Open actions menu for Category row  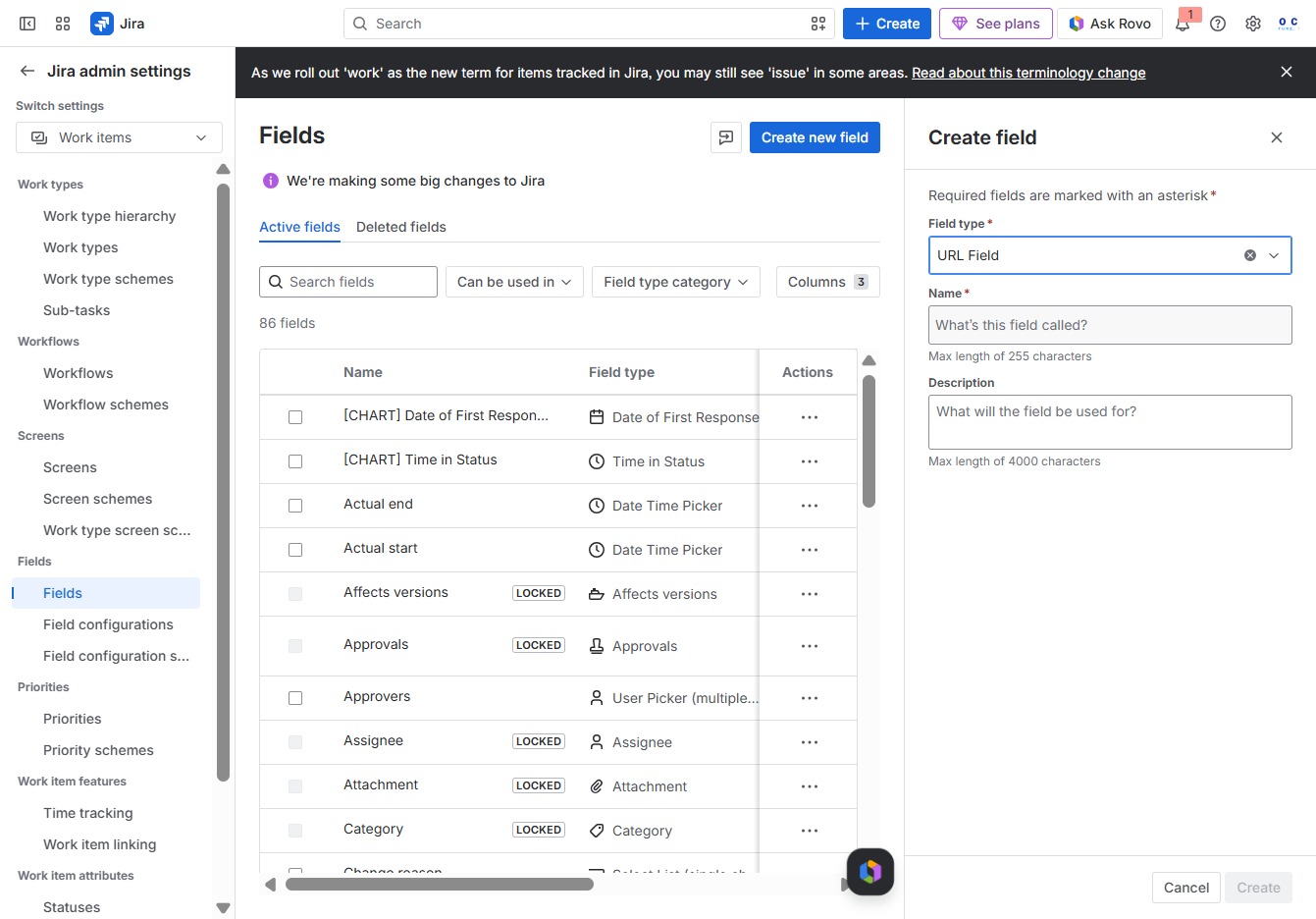[810, 831]
